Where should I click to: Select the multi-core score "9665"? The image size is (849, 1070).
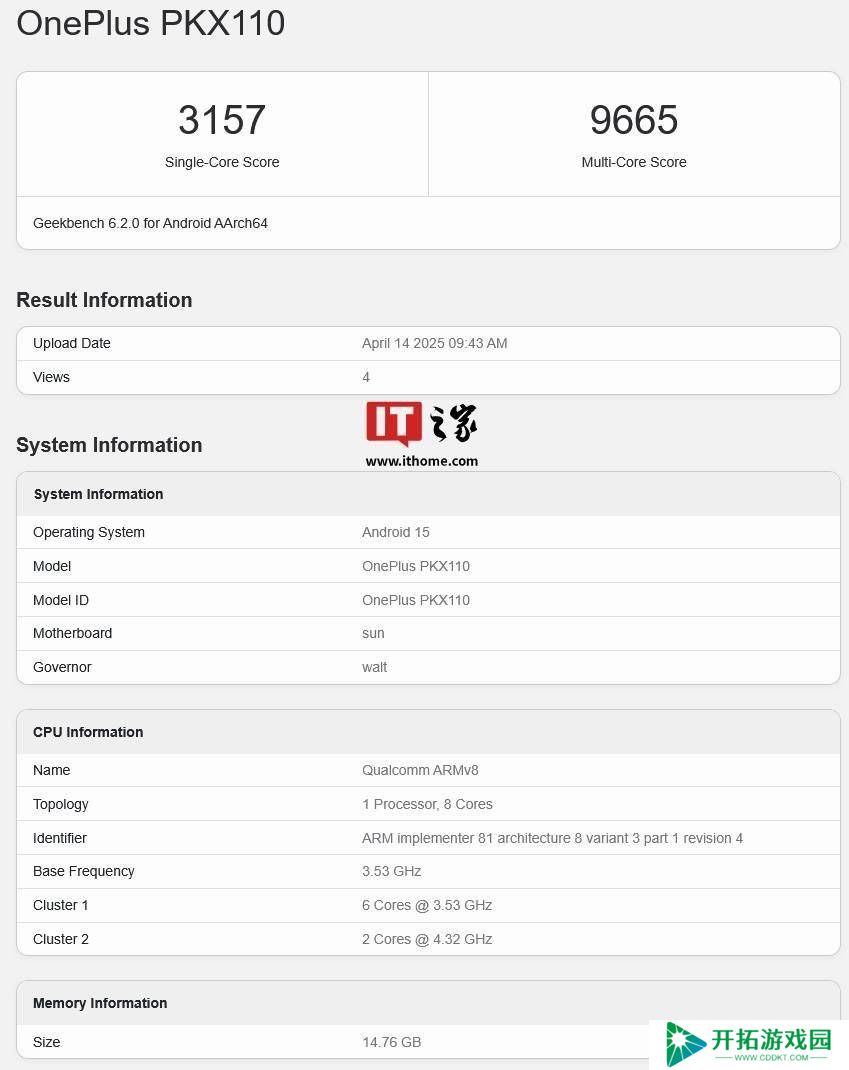point(634,119)
